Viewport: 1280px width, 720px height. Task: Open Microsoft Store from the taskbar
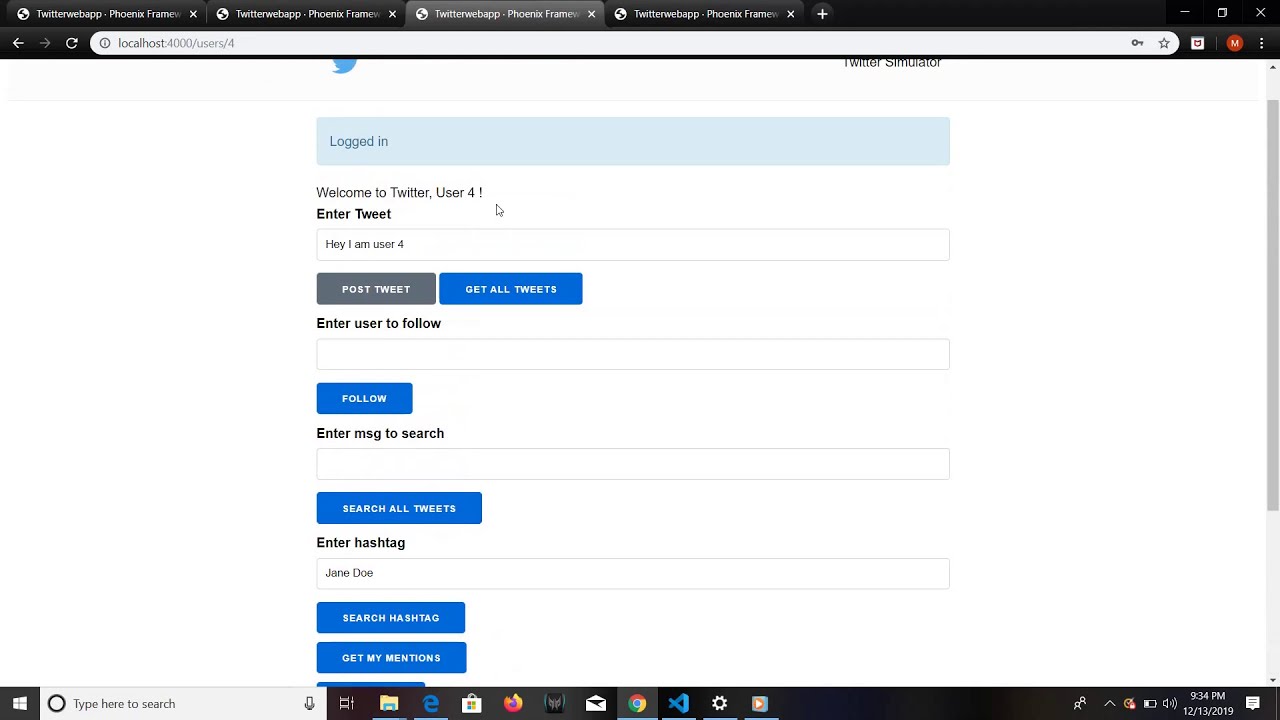pyautogui.click(x=471, y=704)
